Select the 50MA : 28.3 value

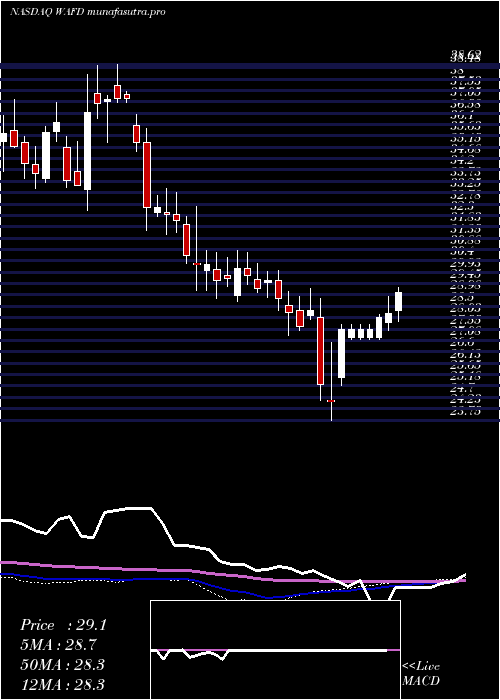click(62, 665)
